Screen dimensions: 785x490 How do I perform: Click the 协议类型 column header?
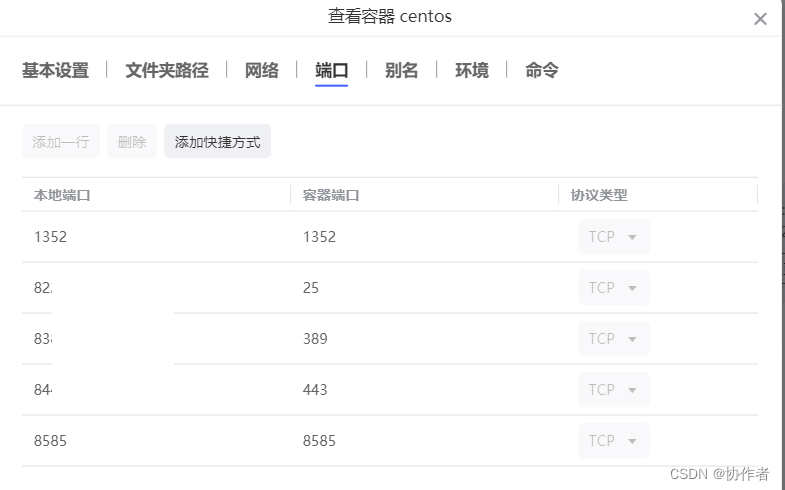pyautogui.click(x=599, y=195)
